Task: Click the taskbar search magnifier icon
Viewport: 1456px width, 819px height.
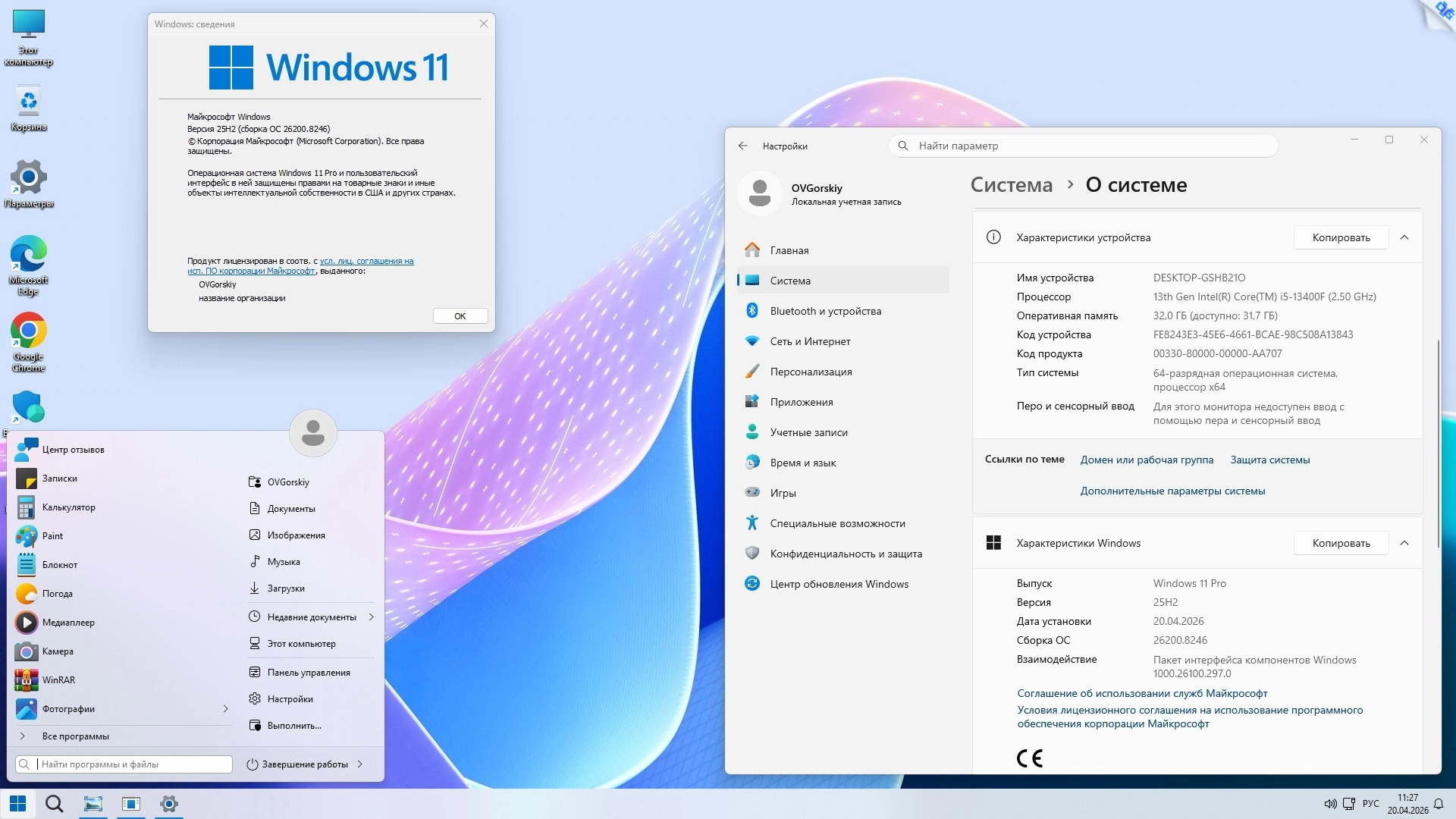Action: tap(54, 804)
